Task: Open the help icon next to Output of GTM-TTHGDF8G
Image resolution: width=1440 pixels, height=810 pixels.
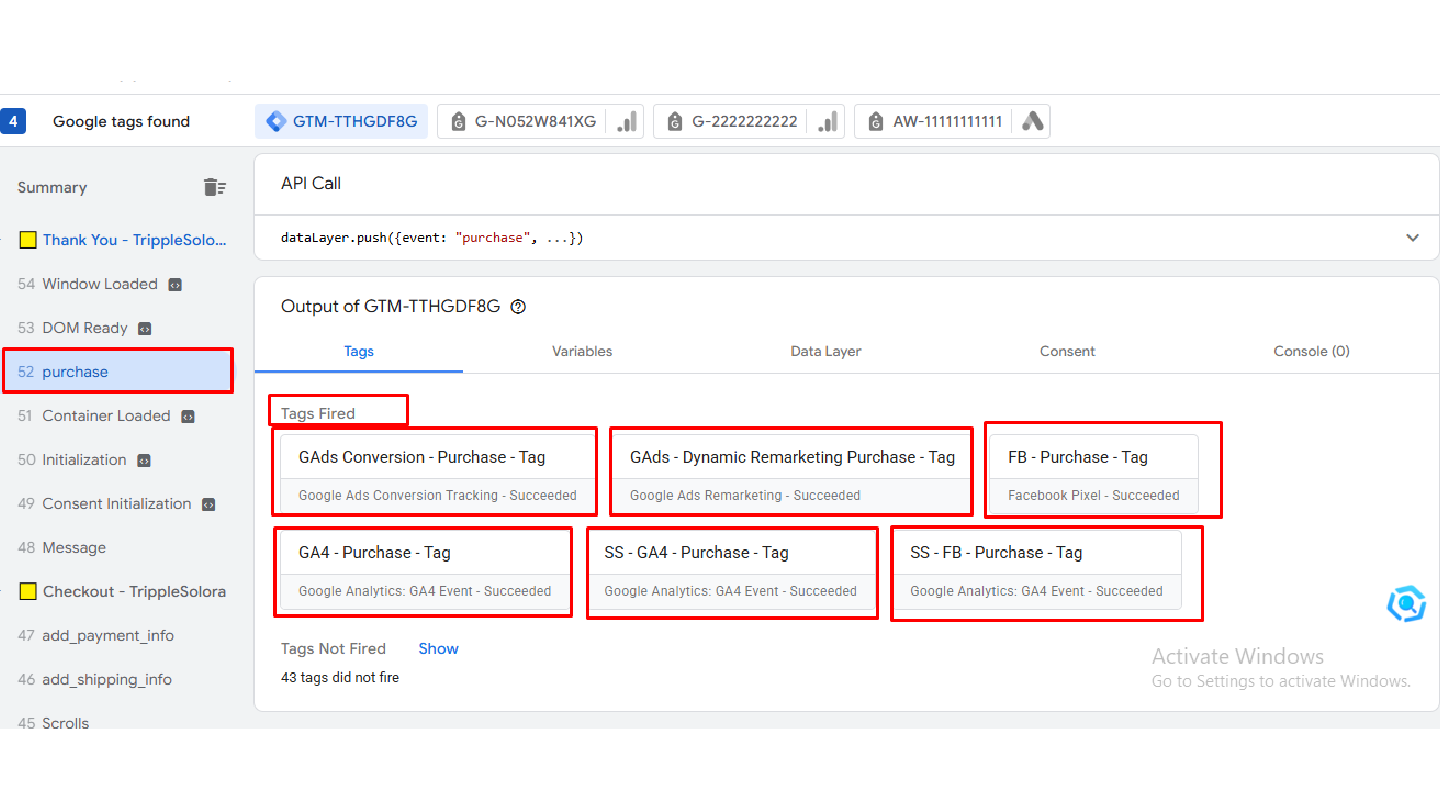Action: click(x=518, y=307)
